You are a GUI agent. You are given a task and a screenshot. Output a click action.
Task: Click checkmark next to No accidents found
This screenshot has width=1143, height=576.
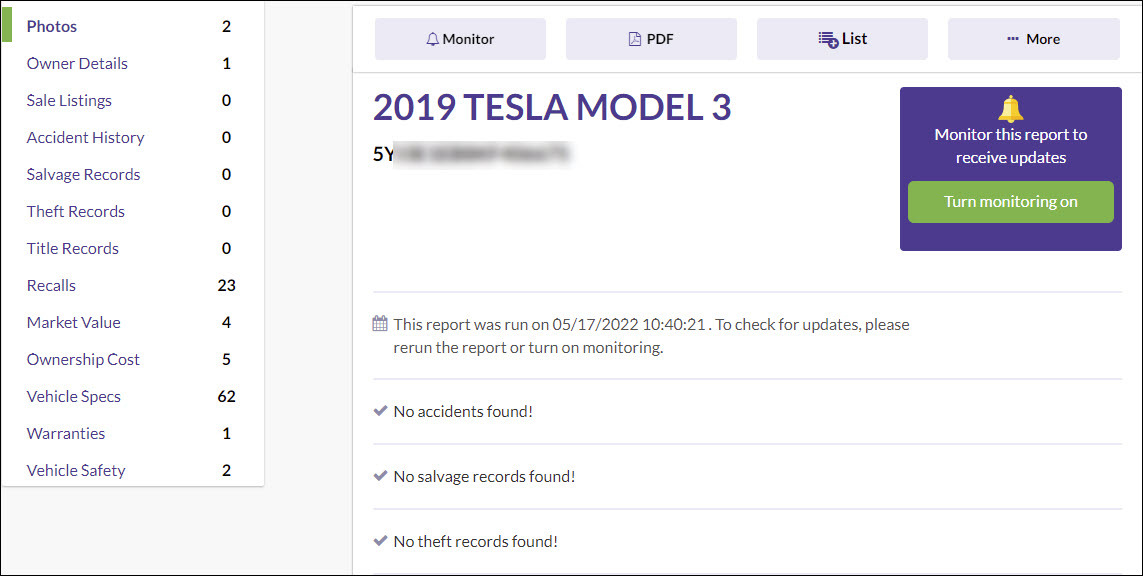click(x=380, y=411)
